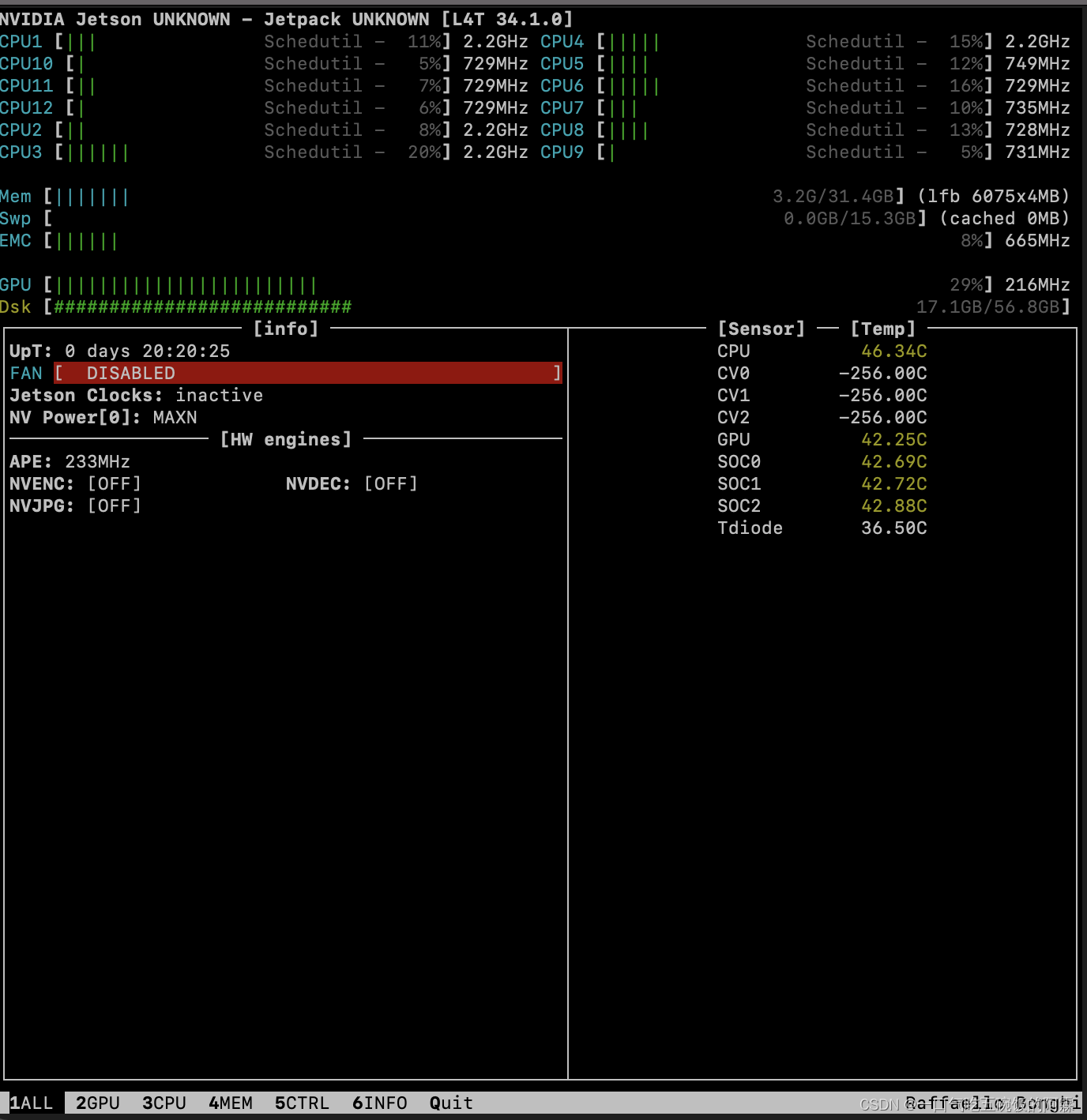Viewport: 1087px width, 1120px height.
Task: Click the 749MHz frequency of CPU5
Action: [1037, 63]
